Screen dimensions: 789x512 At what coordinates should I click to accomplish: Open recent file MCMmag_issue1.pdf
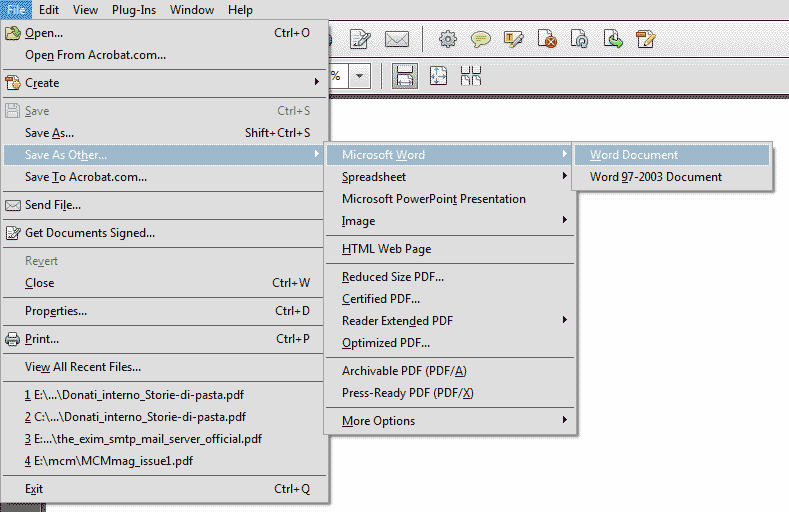(164, 461)
